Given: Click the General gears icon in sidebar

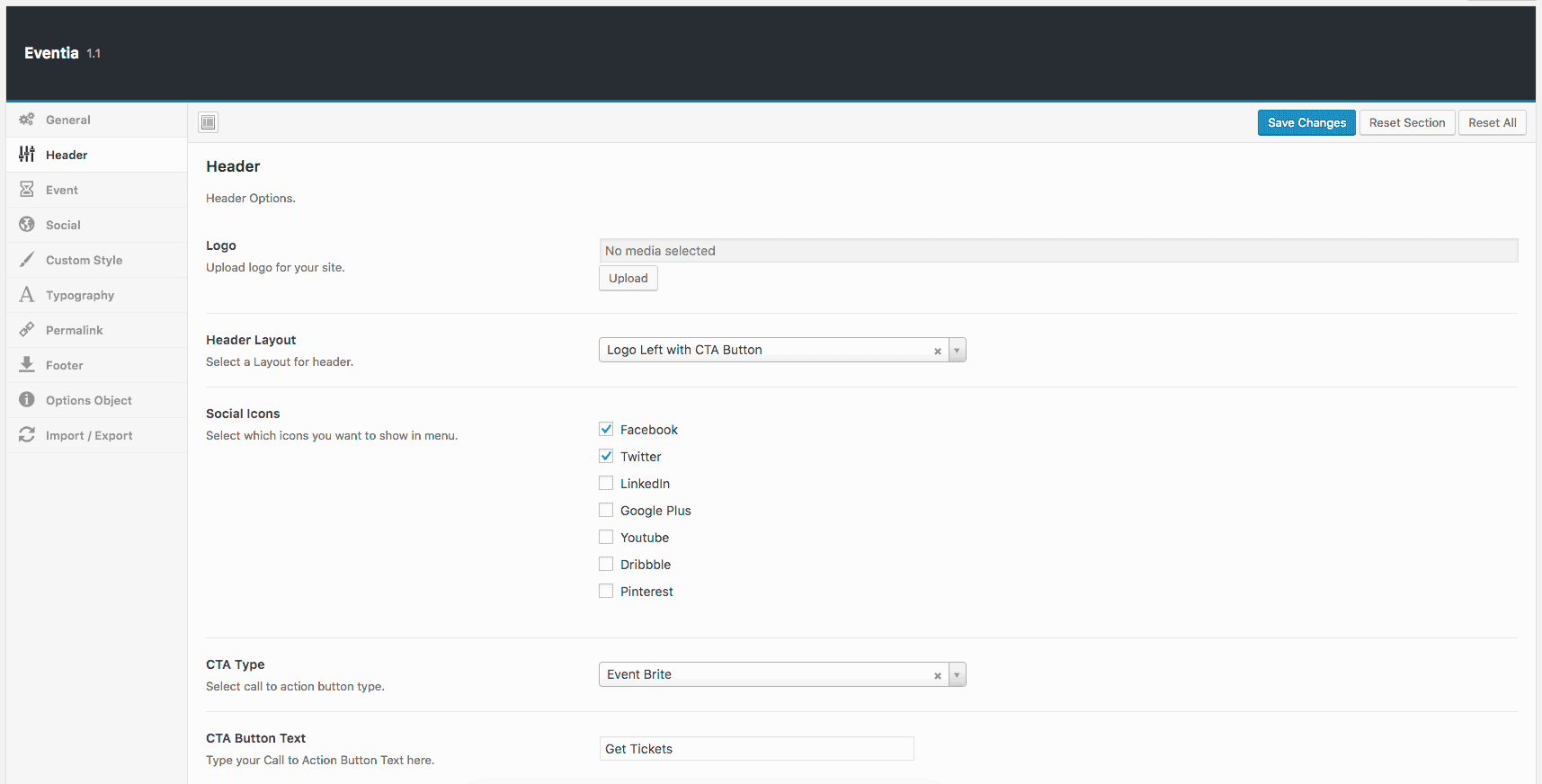Looking at the screenshot, I should pyautogui.click(x=27, y=120).
